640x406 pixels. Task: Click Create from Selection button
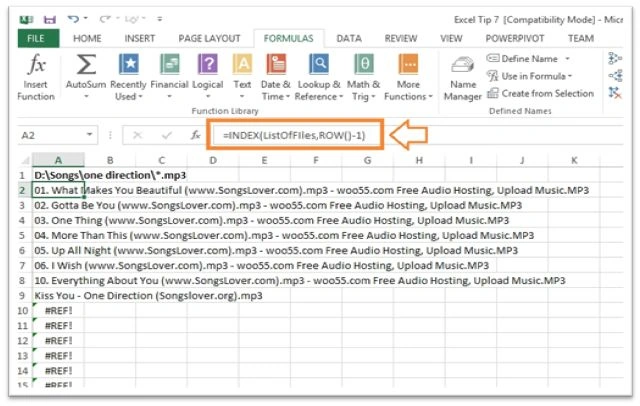point(540,93)
